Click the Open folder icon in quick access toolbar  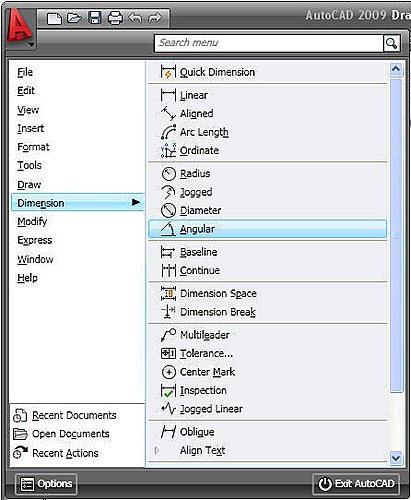74,18
